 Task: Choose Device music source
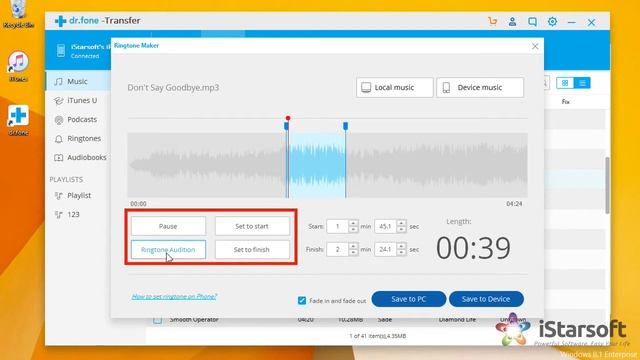point(480,87)
